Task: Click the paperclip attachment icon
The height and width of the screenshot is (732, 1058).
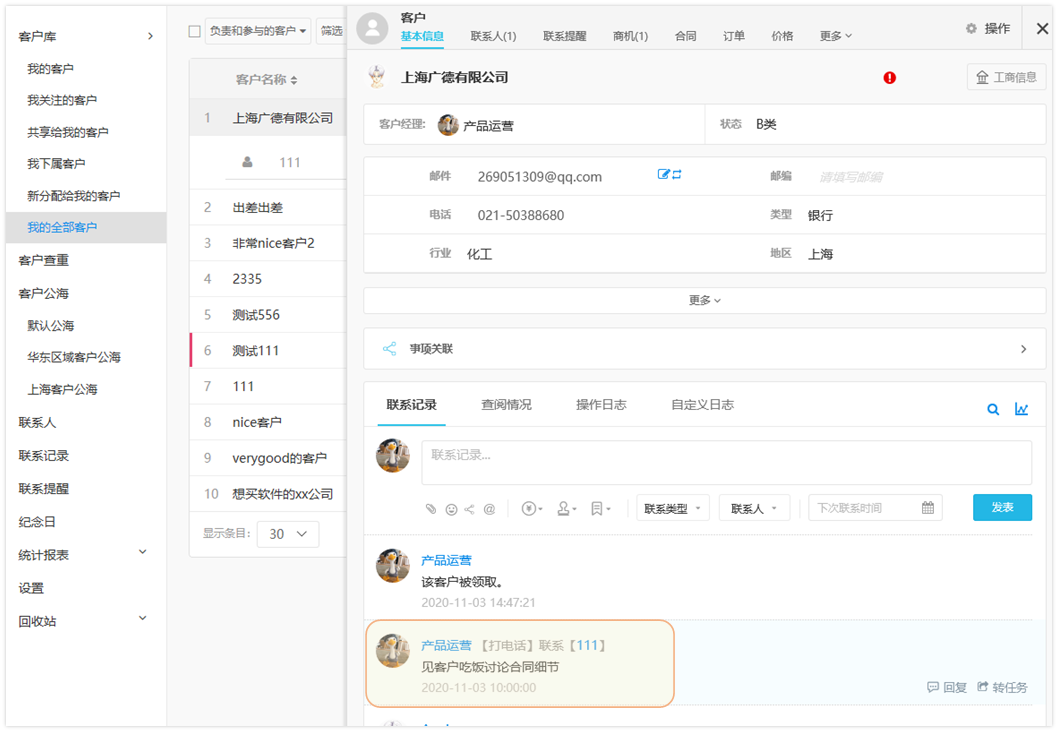Action: (x=431, y=509)
